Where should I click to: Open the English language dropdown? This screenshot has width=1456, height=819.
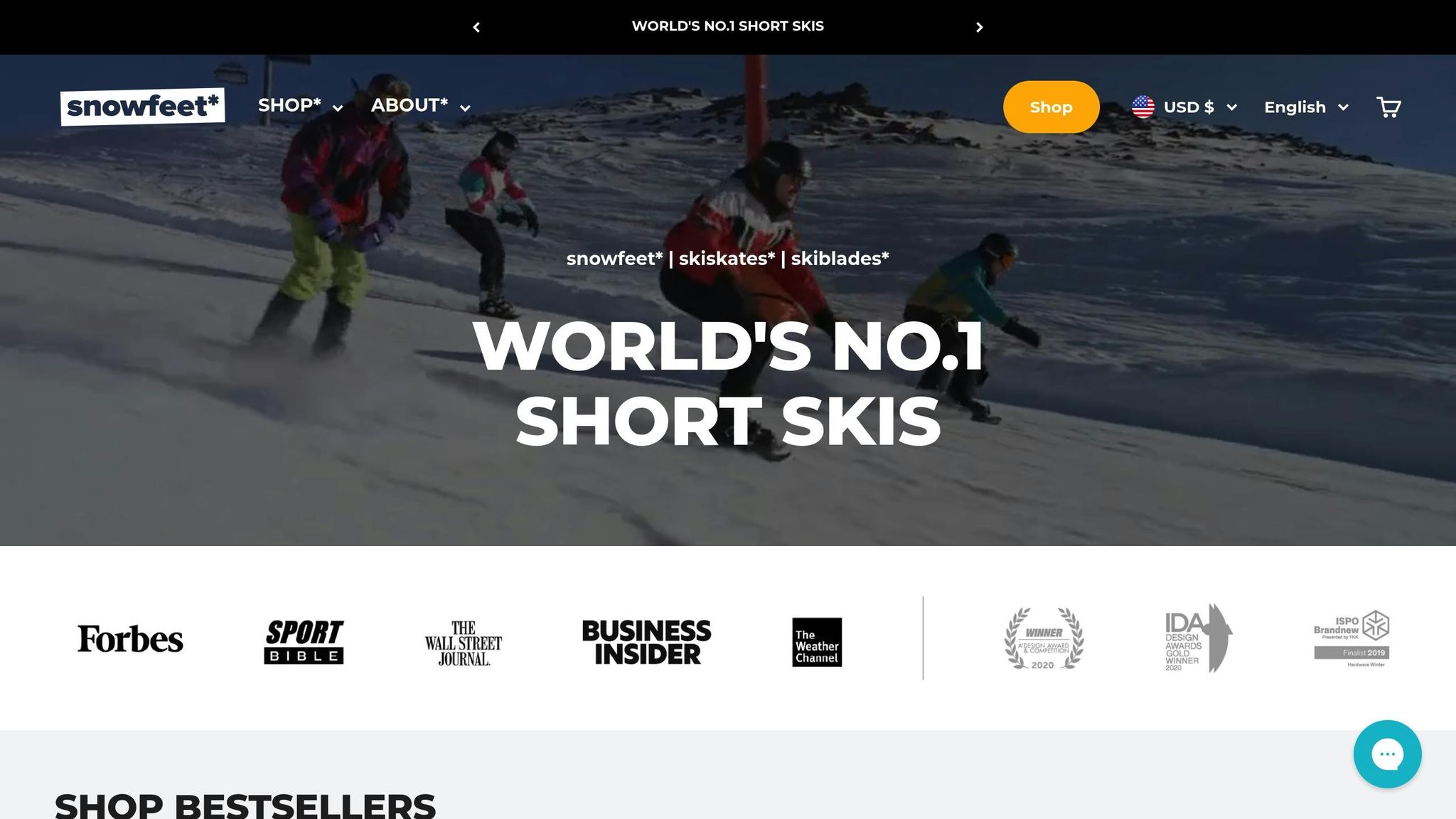(1307, 107)
